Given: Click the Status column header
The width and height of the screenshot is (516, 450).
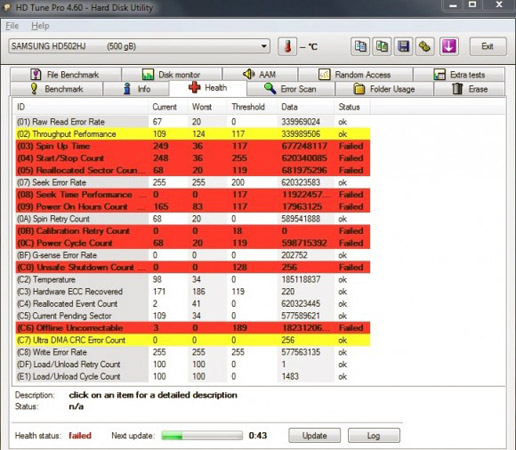Looking at the screenshot, I should [x=352, y=107].
